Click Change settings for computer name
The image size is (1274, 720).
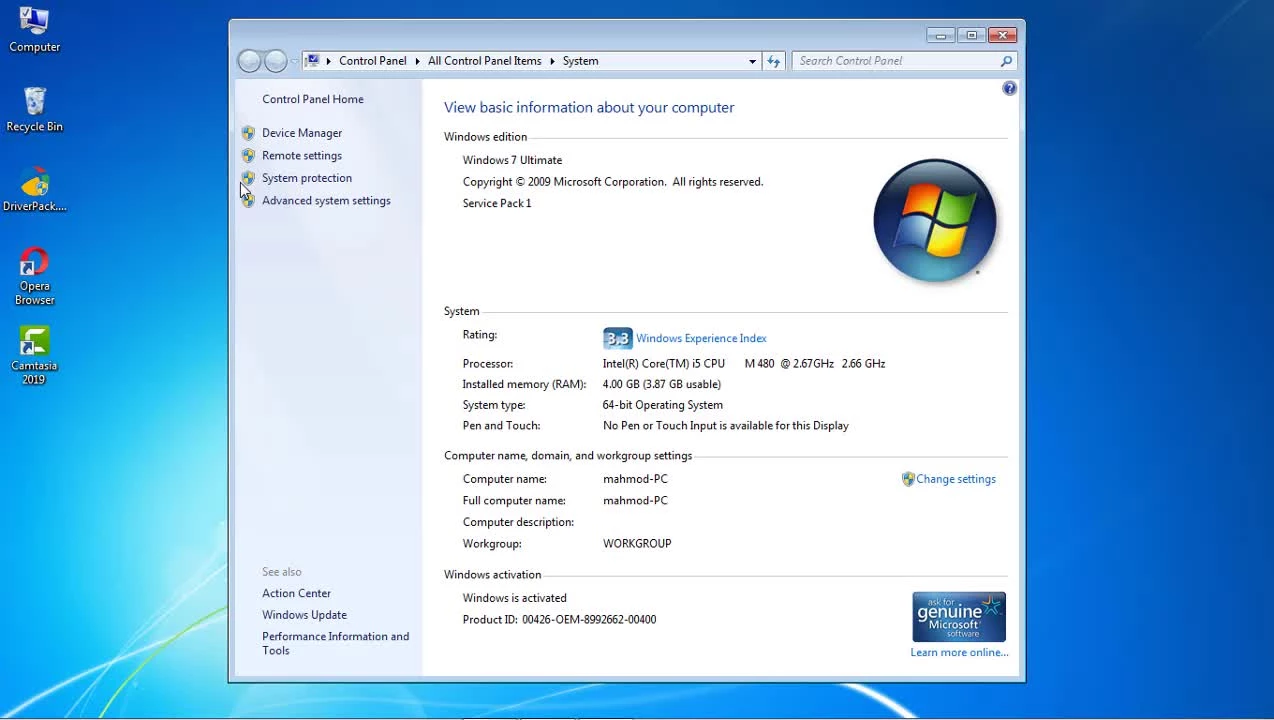(956, 479)
